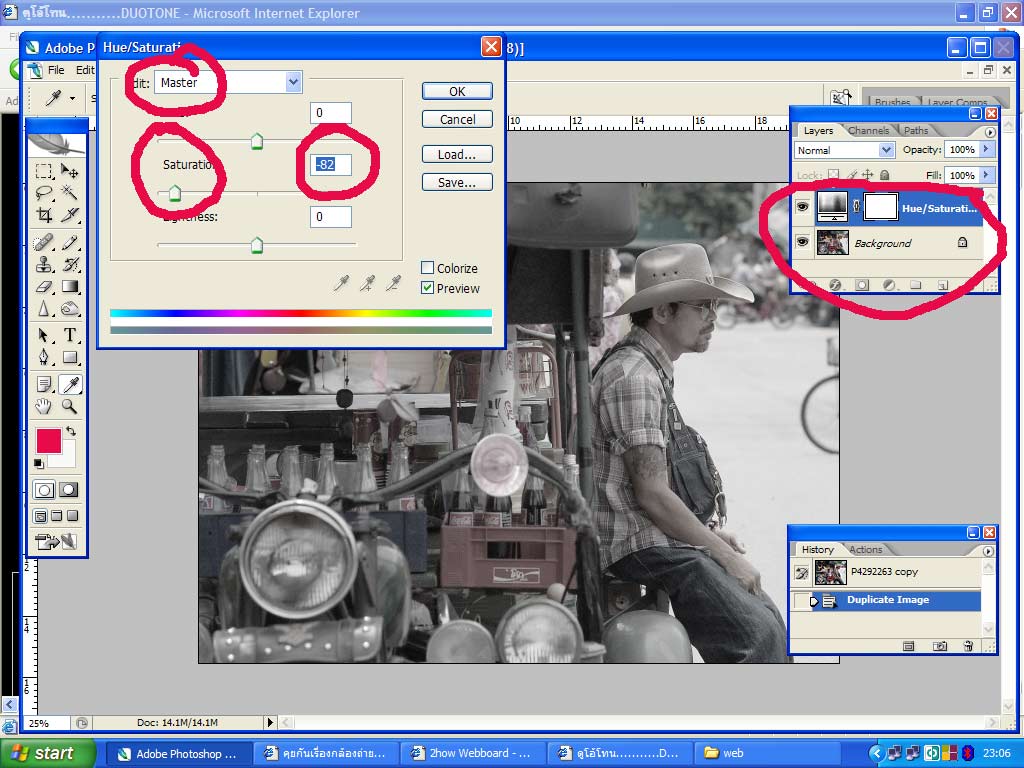Expand the layer Opacity slider arrow

[x=986, y=150]
